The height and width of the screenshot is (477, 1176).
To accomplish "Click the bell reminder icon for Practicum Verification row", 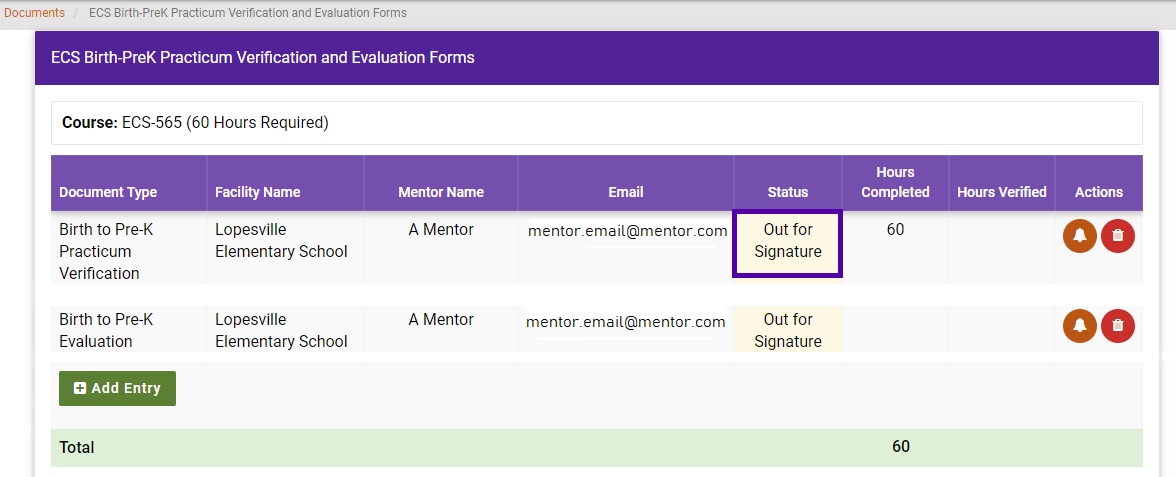I will pyautogui.click(x=1080, y=236).
